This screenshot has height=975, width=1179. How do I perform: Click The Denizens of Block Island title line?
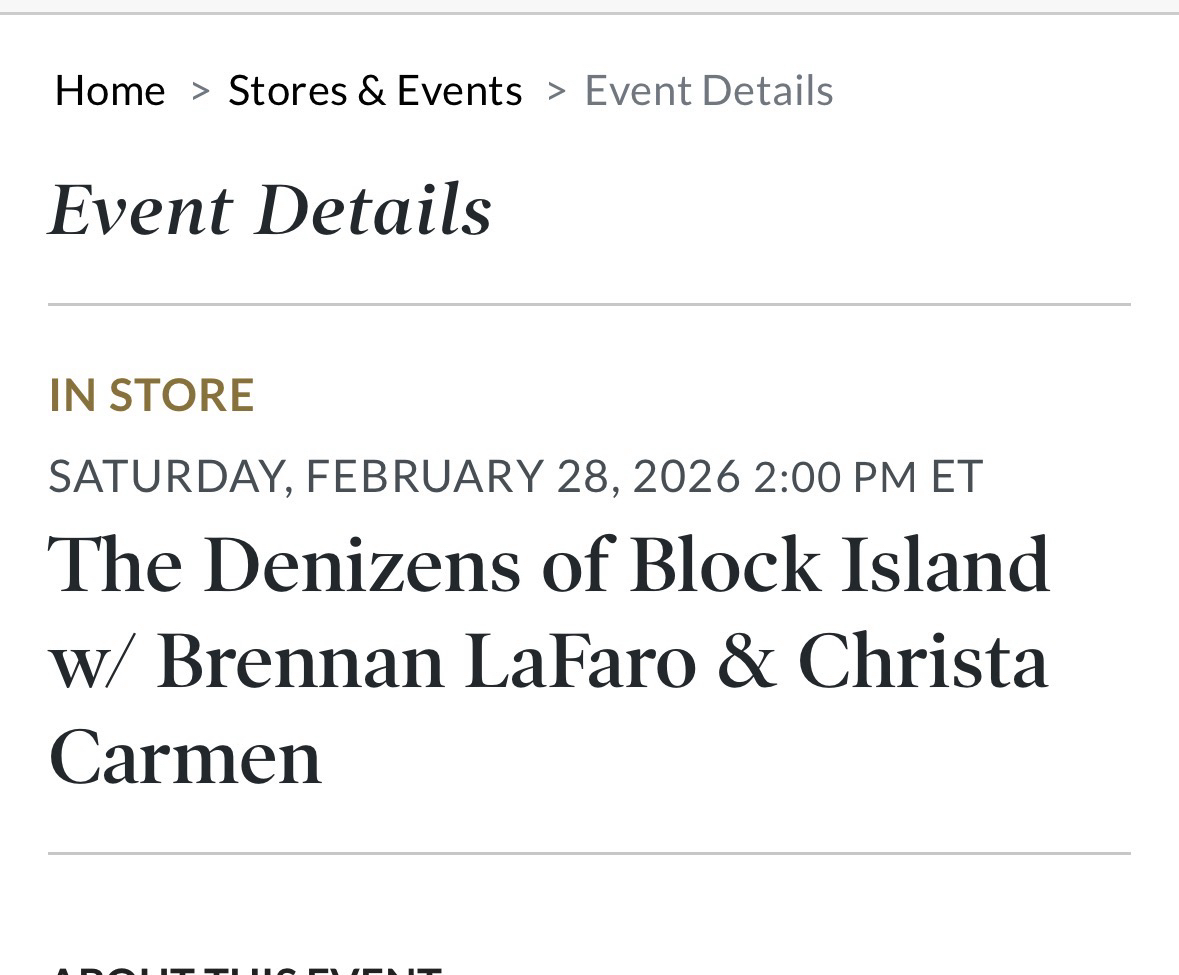[x=549, y=565]
